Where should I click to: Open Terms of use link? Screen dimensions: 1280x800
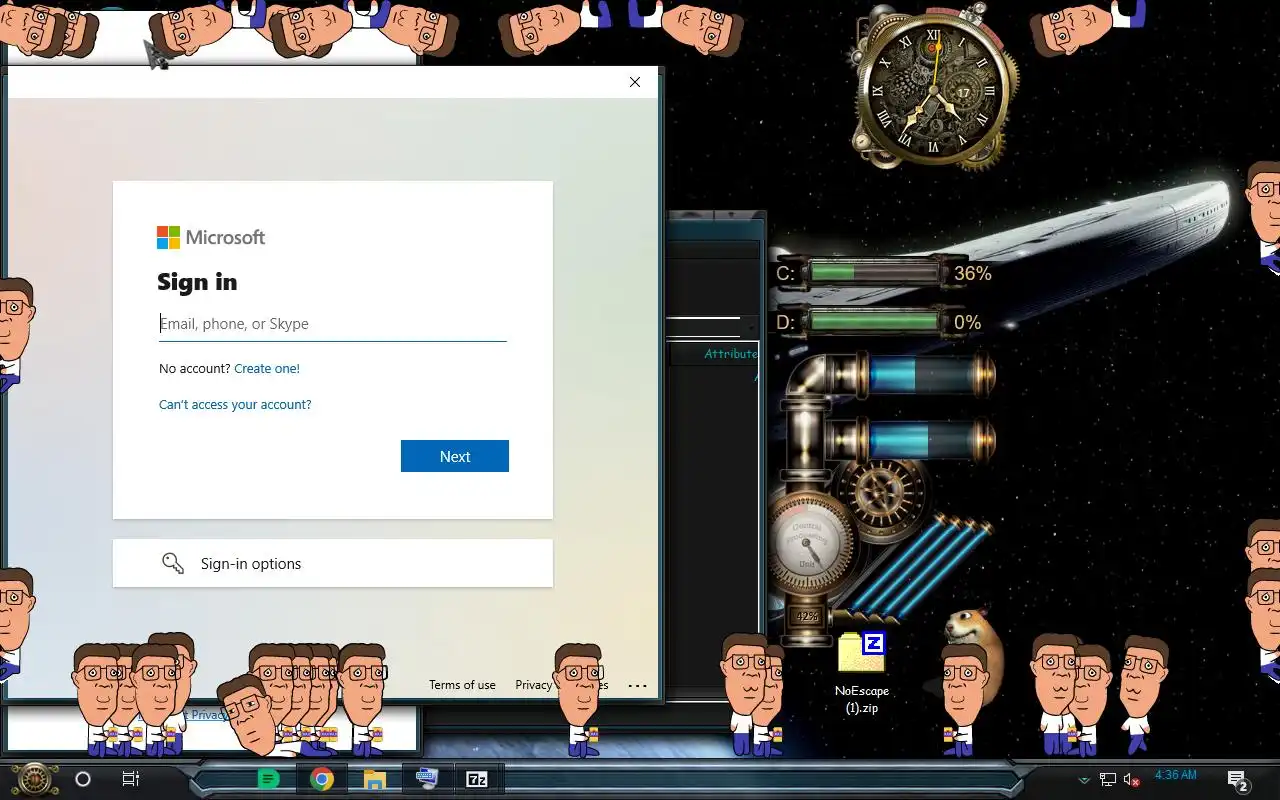462,685
